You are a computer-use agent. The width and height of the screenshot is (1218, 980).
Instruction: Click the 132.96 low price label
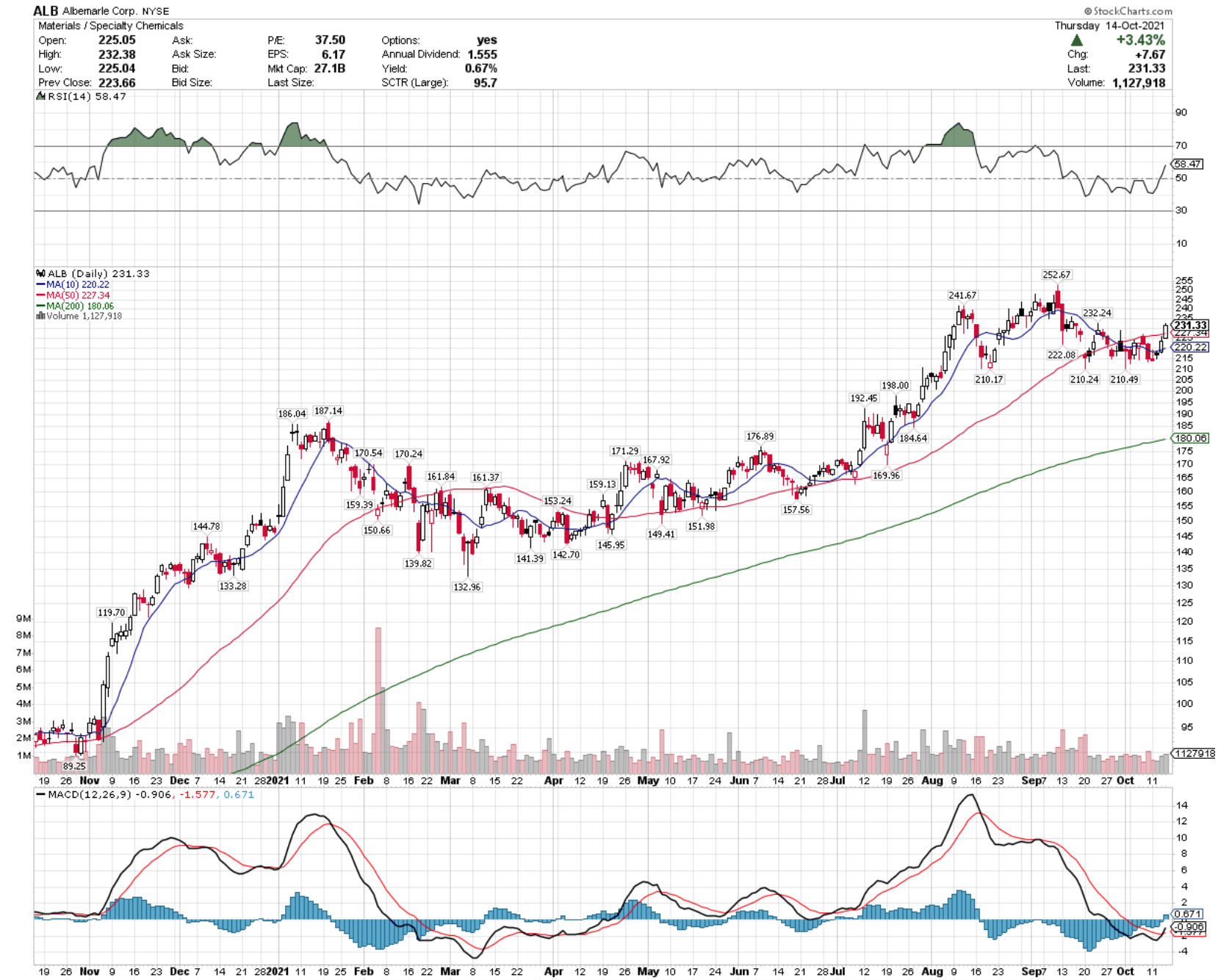tap(467, 587)
